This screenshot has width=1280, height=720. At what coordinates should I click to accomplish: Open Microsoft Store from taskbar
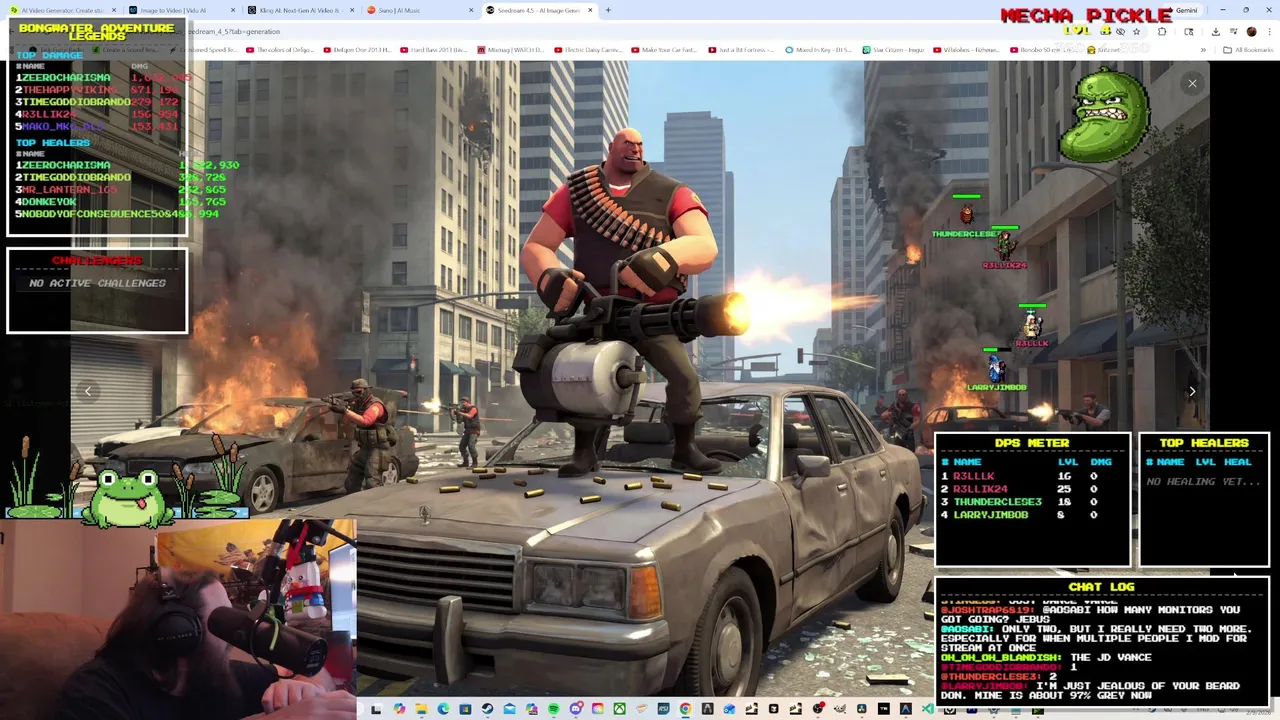465,709
